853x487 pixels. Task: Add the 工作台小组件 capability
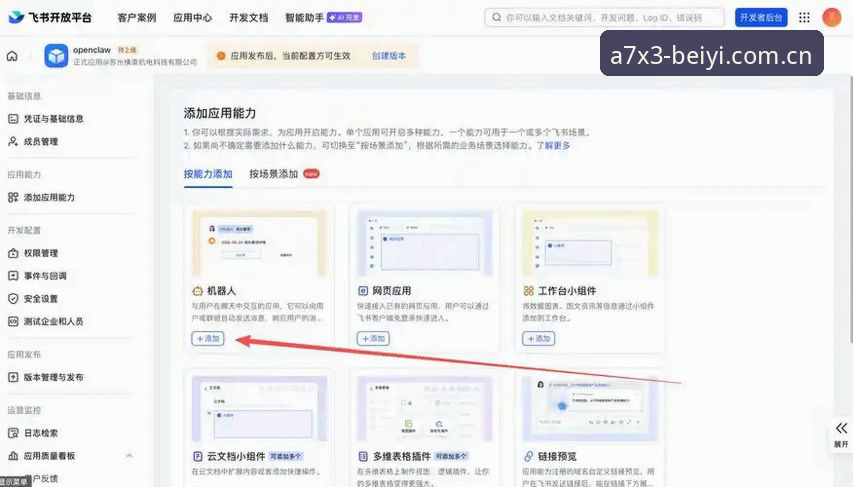pyautogui.click(x=539, y=338)
